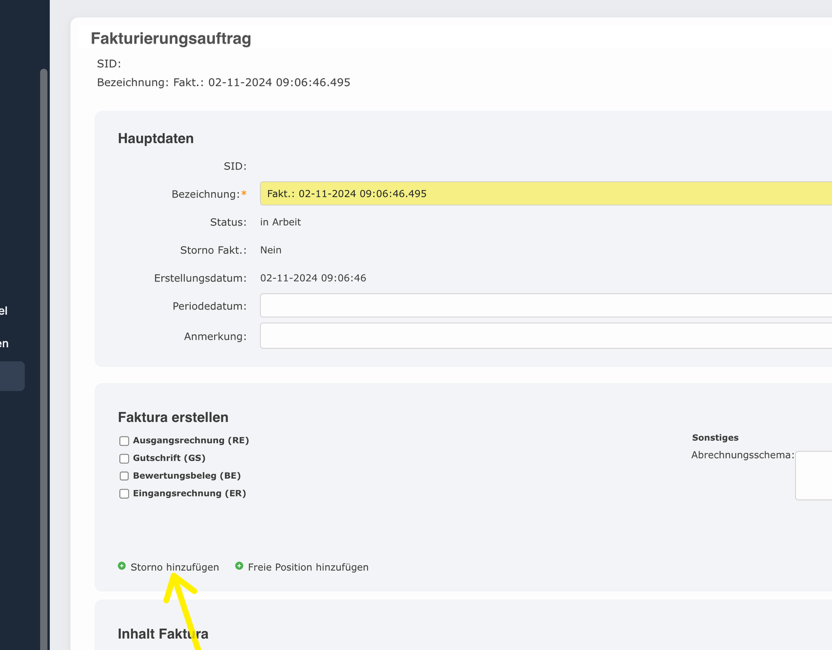Click the Fakturierungsauftrag page title
The height and width of the screenshot is (650, 832).
(x=171, y=38)
